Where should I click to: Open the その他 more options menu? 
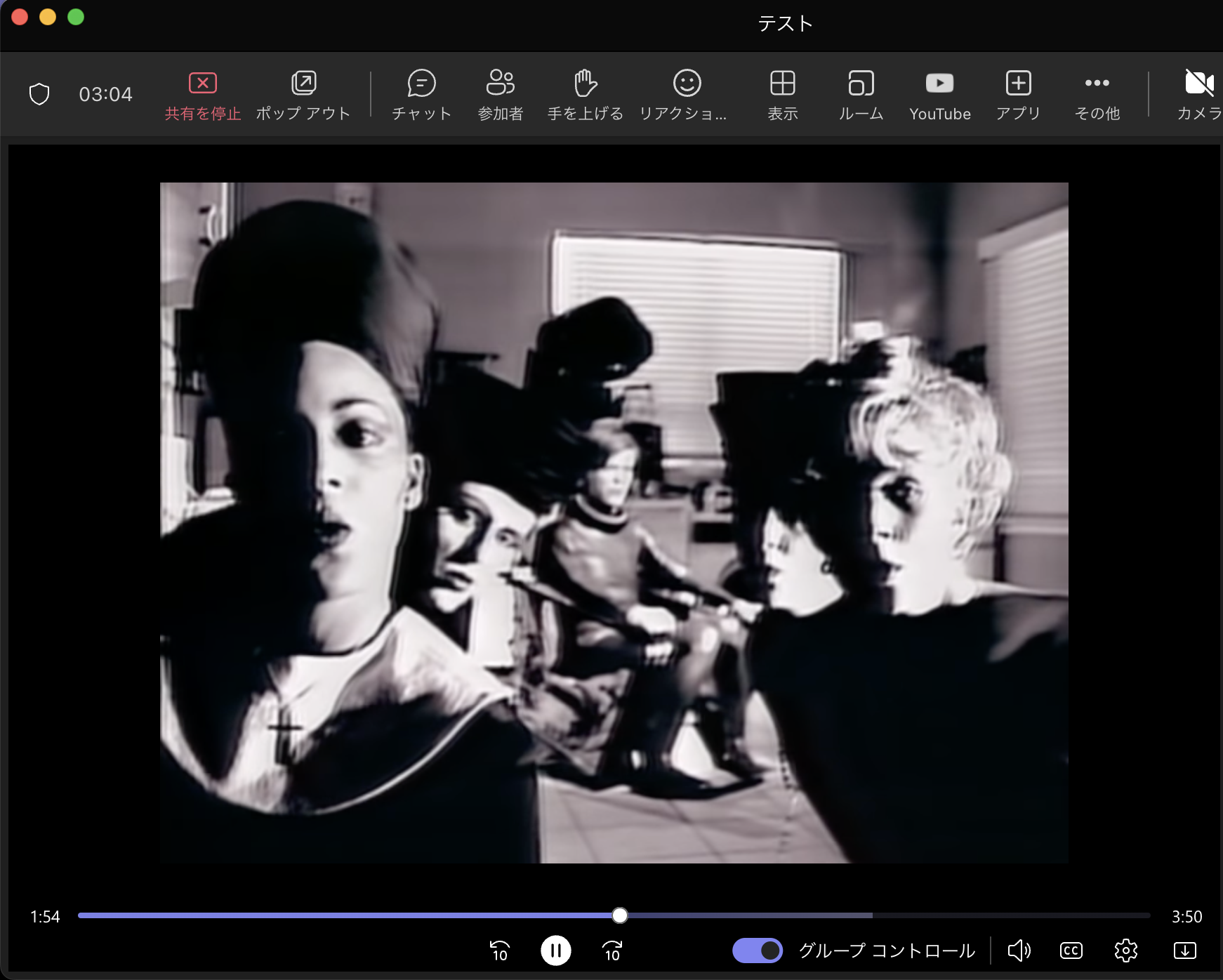(1097, 95)
